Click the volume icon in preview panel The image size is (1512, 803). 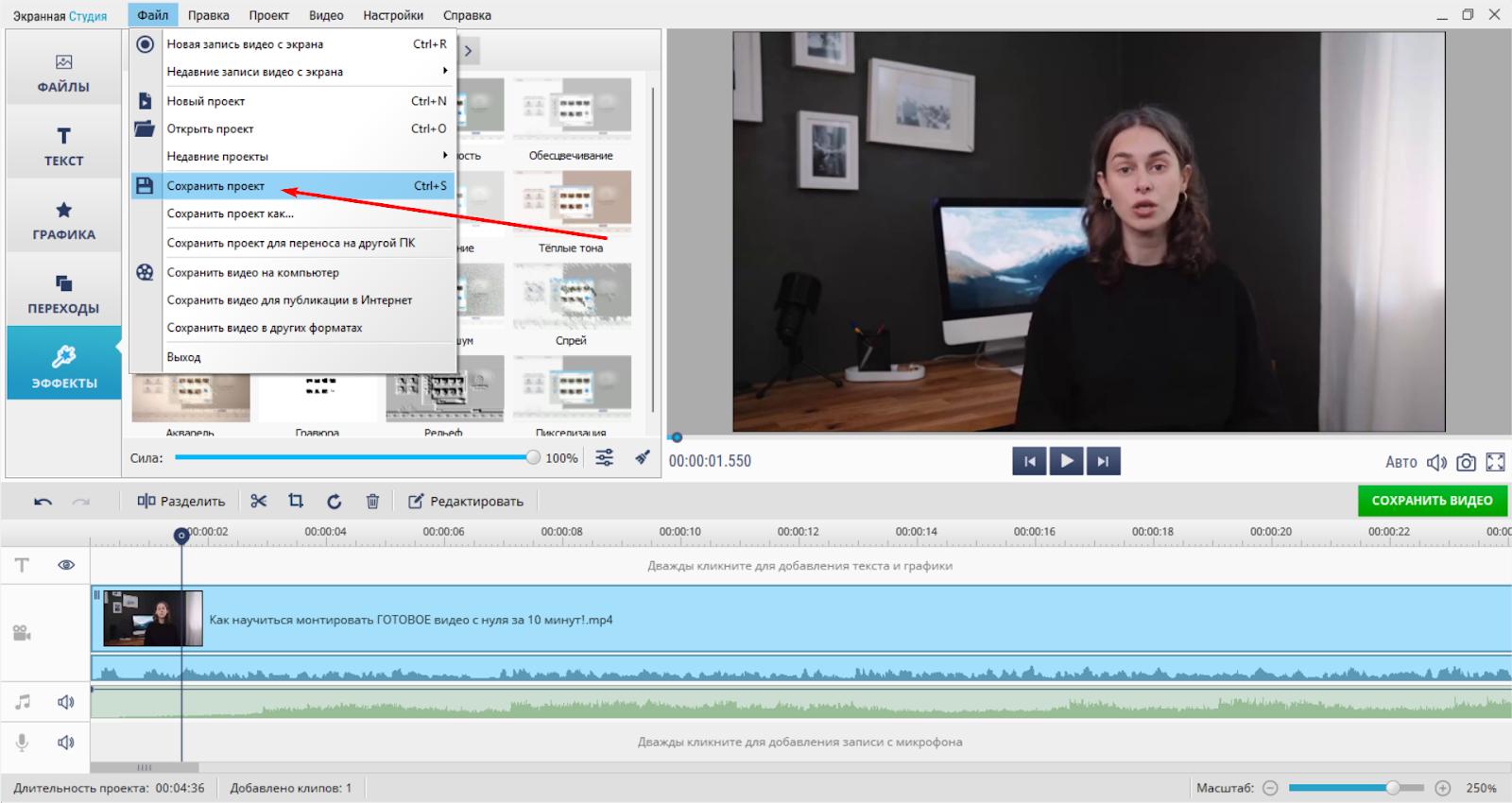point(1436,462)
